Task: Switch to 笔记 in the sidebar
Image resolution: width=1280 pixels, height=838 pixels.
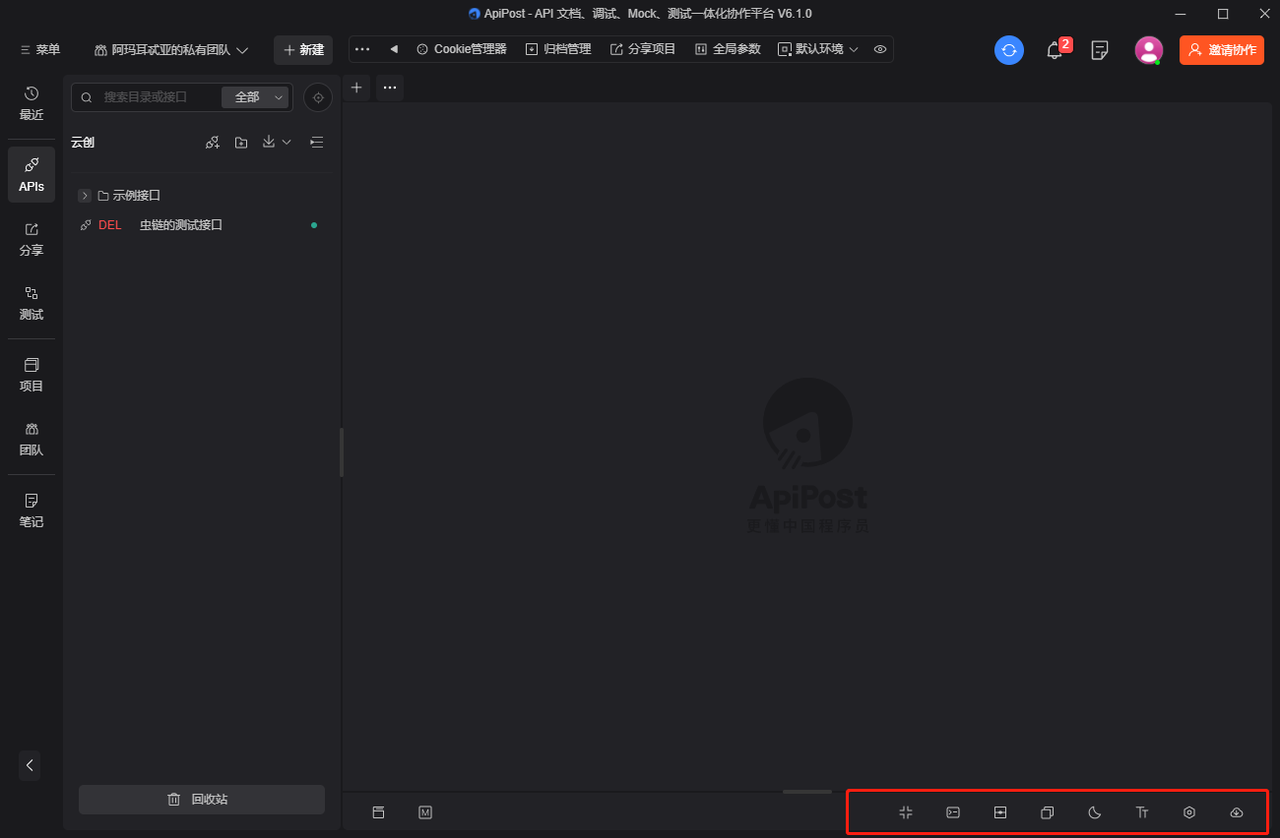Action: (x=31, y=511)
